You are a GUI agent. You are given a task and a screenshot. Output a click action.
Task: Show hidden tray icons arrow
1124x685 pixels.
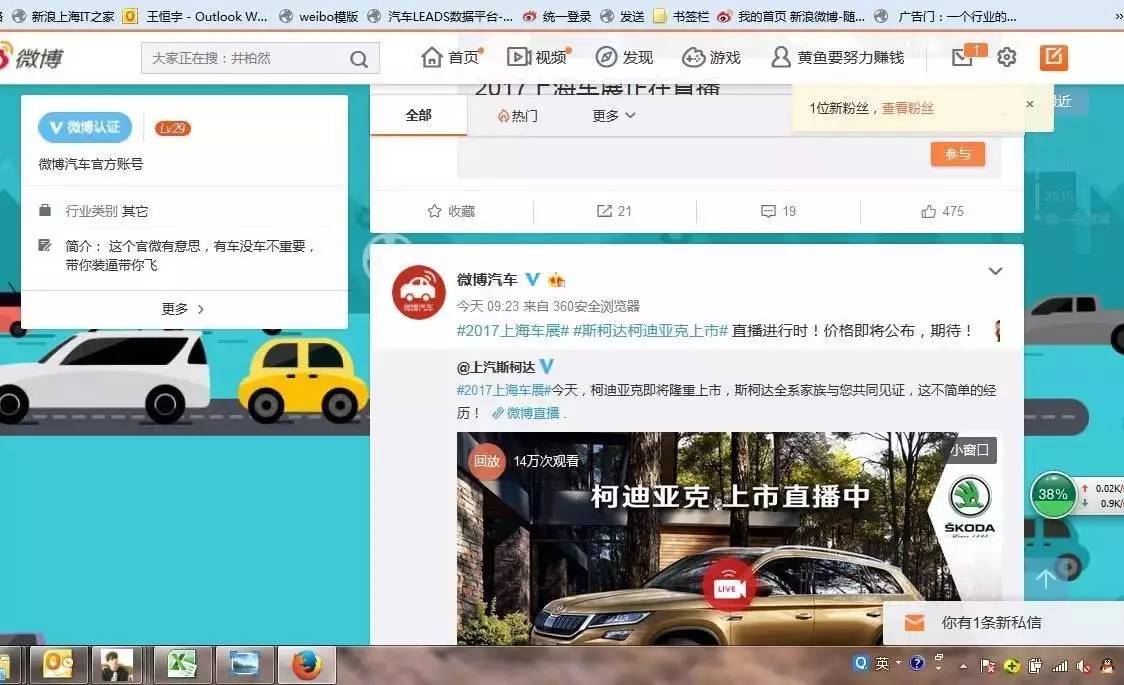963,666
